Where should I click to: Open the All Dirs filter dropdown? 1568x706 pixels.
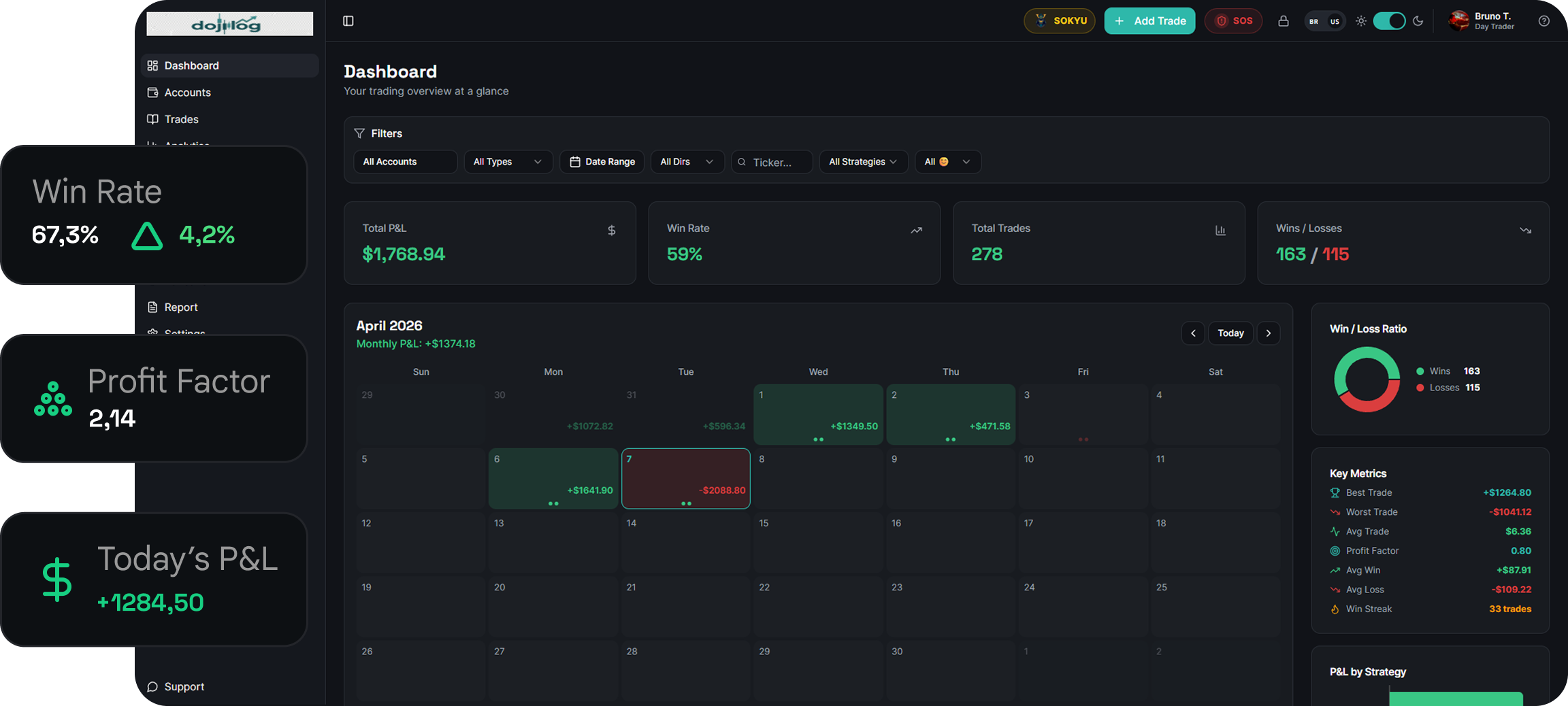point(687,161)
